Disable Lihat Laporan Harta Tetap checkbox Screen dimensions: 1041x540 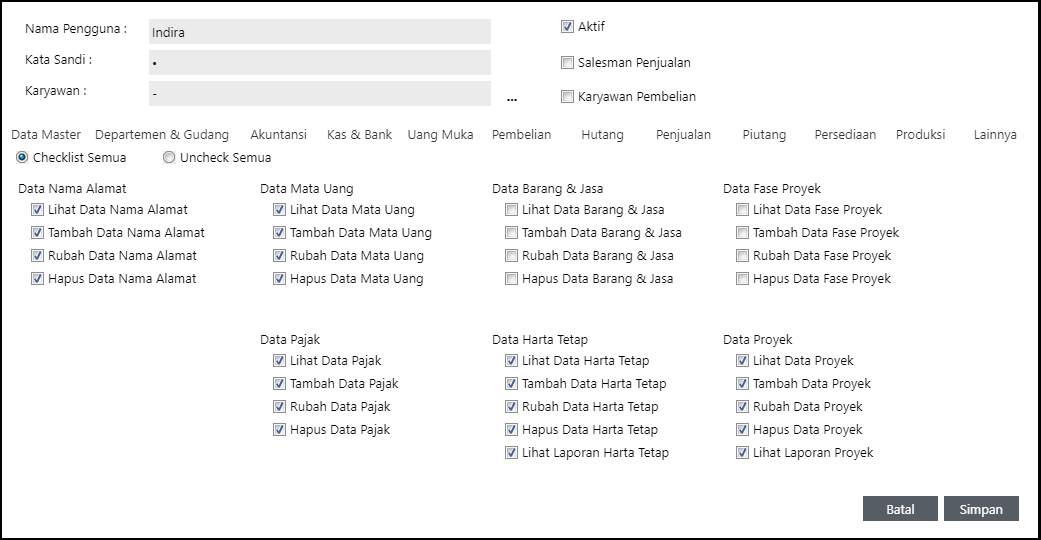[511, 453]
